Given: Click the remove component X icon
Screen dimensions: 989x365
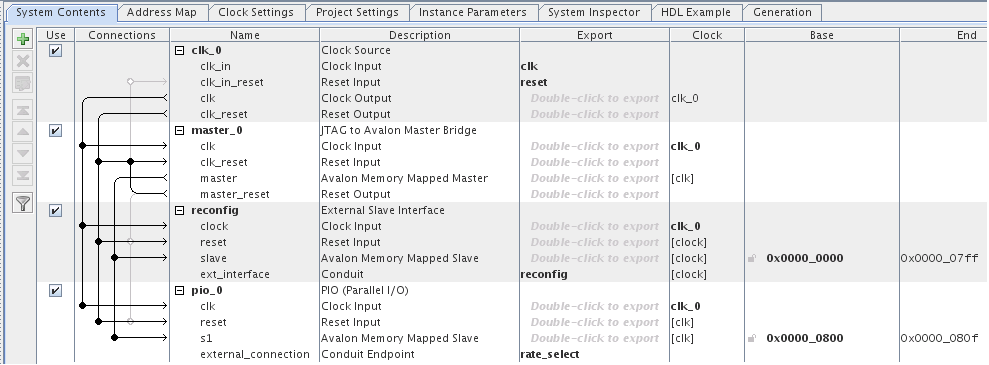Looking at the screenshot, I should (x=23, y=61).
